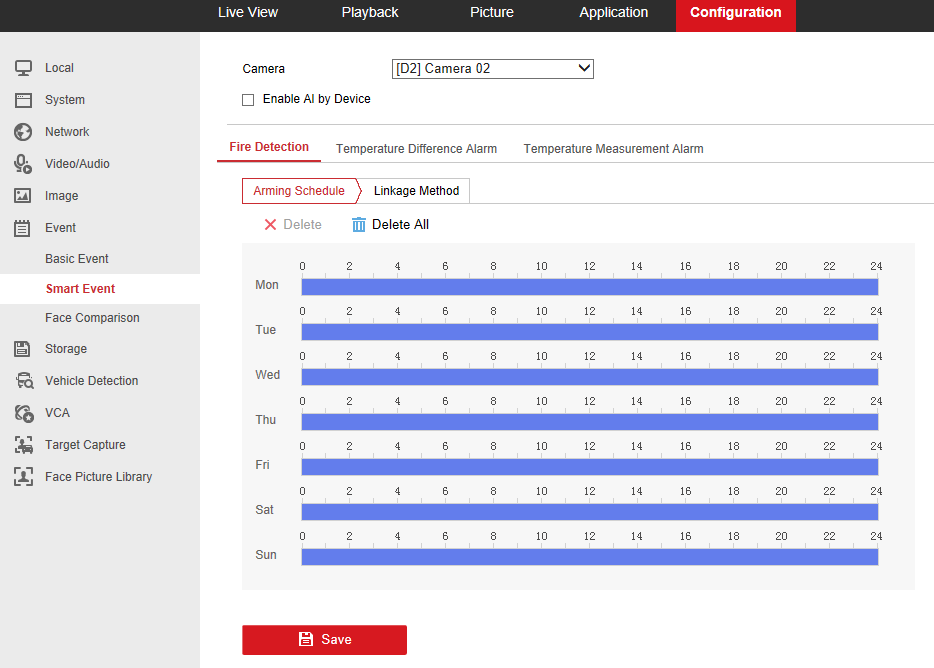The height and width of the screenshot is (668, 934).
Task: Switch to Temperature Difference Alarm tab
Action: (416, 149)
